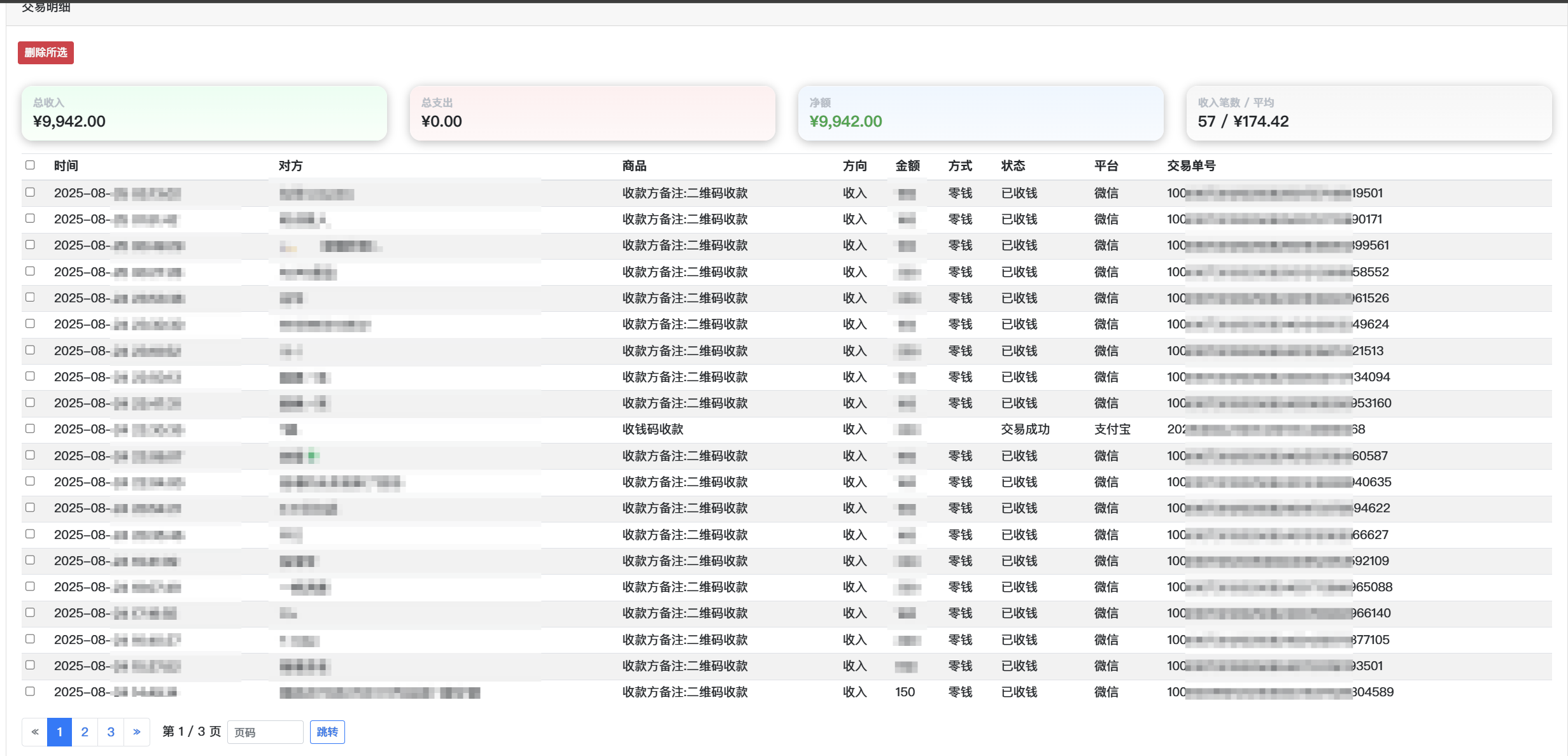Click order number ending 965088
The height and width of the screenshot is (756, 1568).
click(1280, 587)
